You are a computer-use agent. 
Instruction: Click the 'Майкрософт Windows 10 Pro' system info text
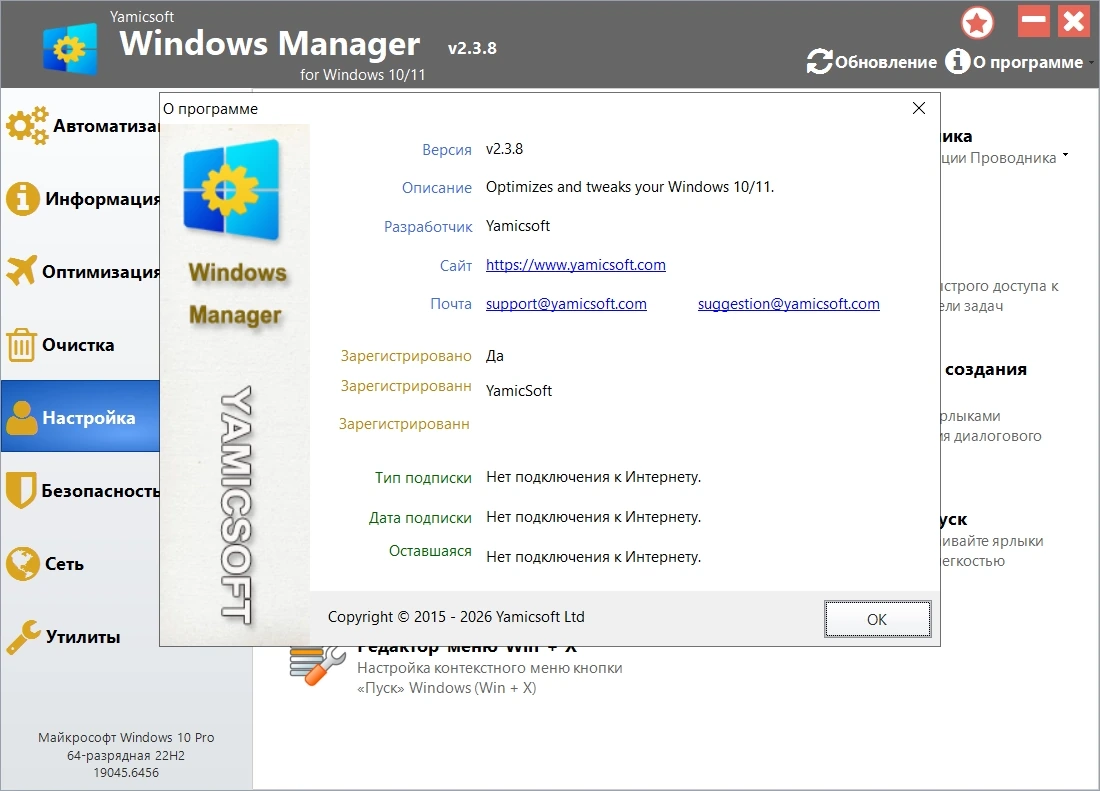pos(126,737)
